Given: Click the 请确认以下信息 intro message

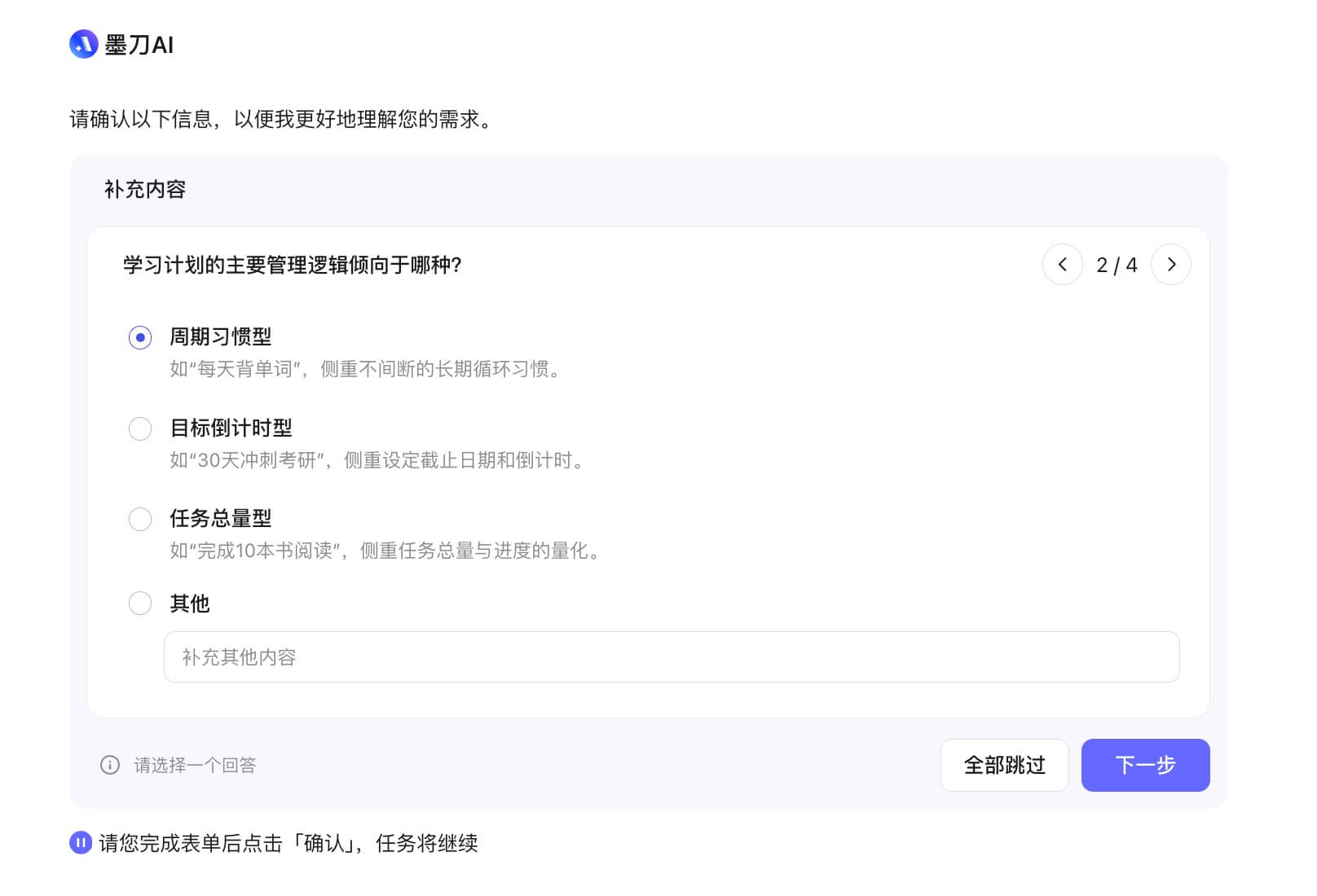Looking at the screenshot, I should pos(282,120).
